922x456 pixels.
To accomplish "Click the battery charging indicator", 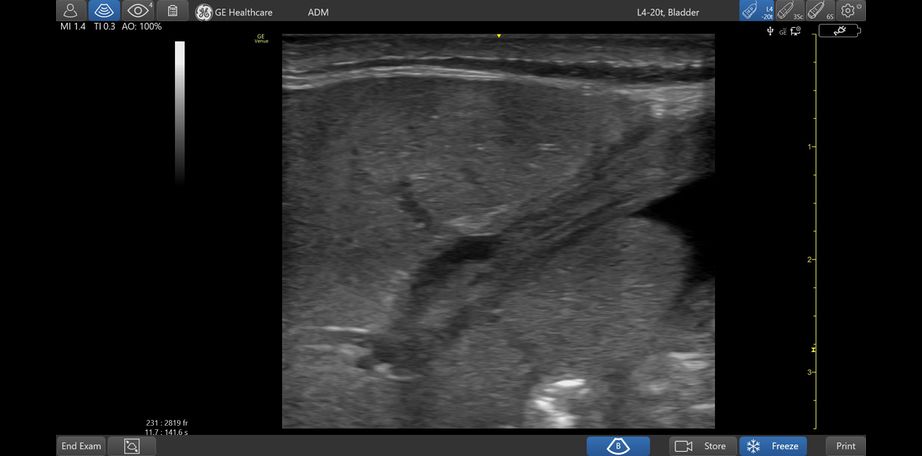I will tap(839, 31).
